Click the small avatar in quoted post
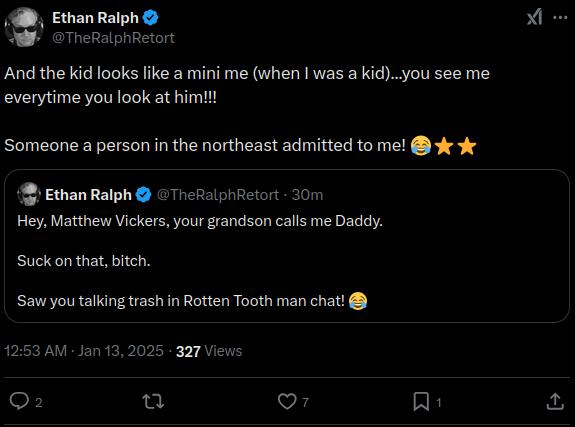This screenshot has width=575, height=427. [29, 194]
